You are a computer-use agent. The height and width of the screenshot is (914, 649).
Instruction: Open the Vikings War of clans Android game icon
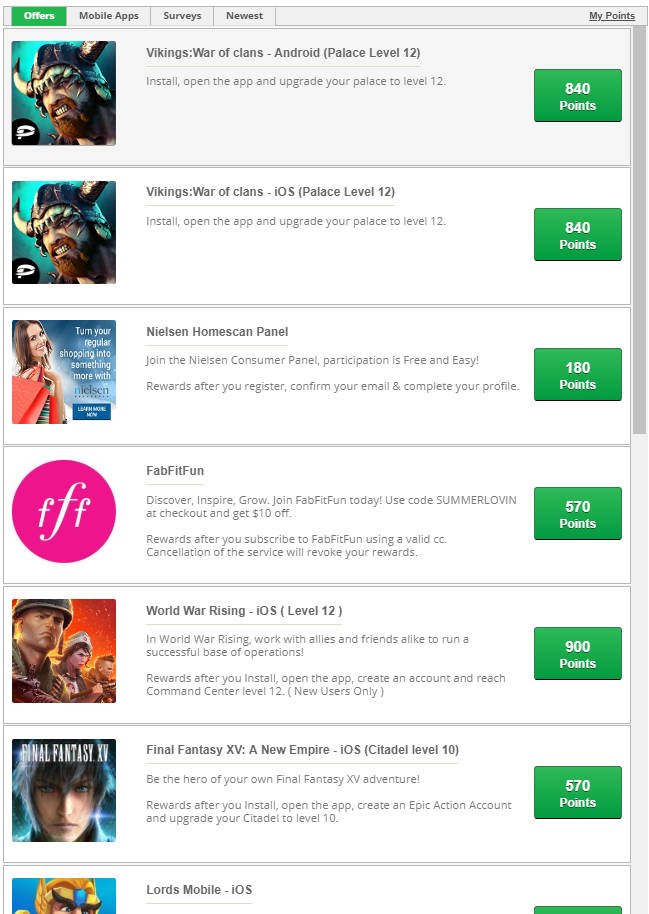[x=64, y=93]
